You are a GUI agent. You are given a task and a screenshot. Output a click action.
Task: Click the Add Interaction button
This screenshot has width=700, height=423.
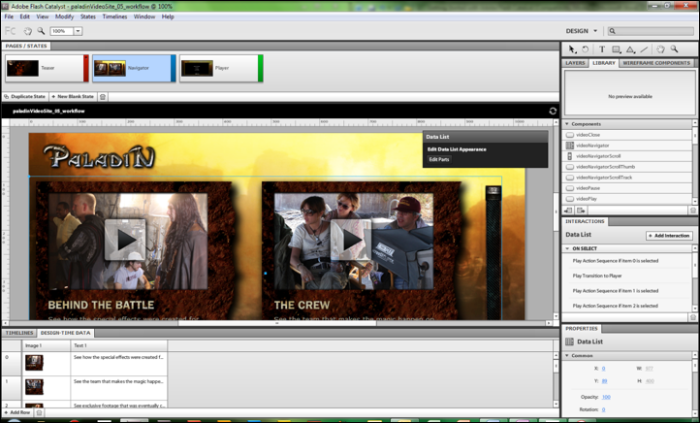coord(669,236)
